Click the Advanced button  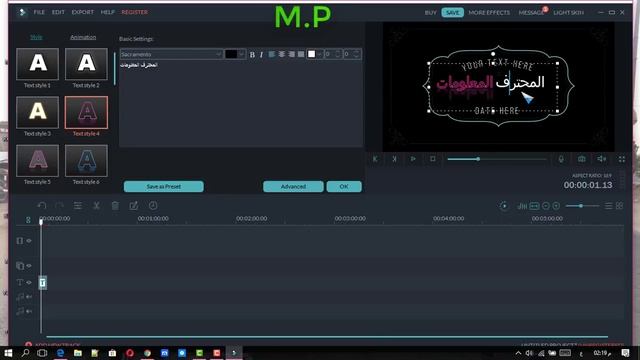(293, 187)
